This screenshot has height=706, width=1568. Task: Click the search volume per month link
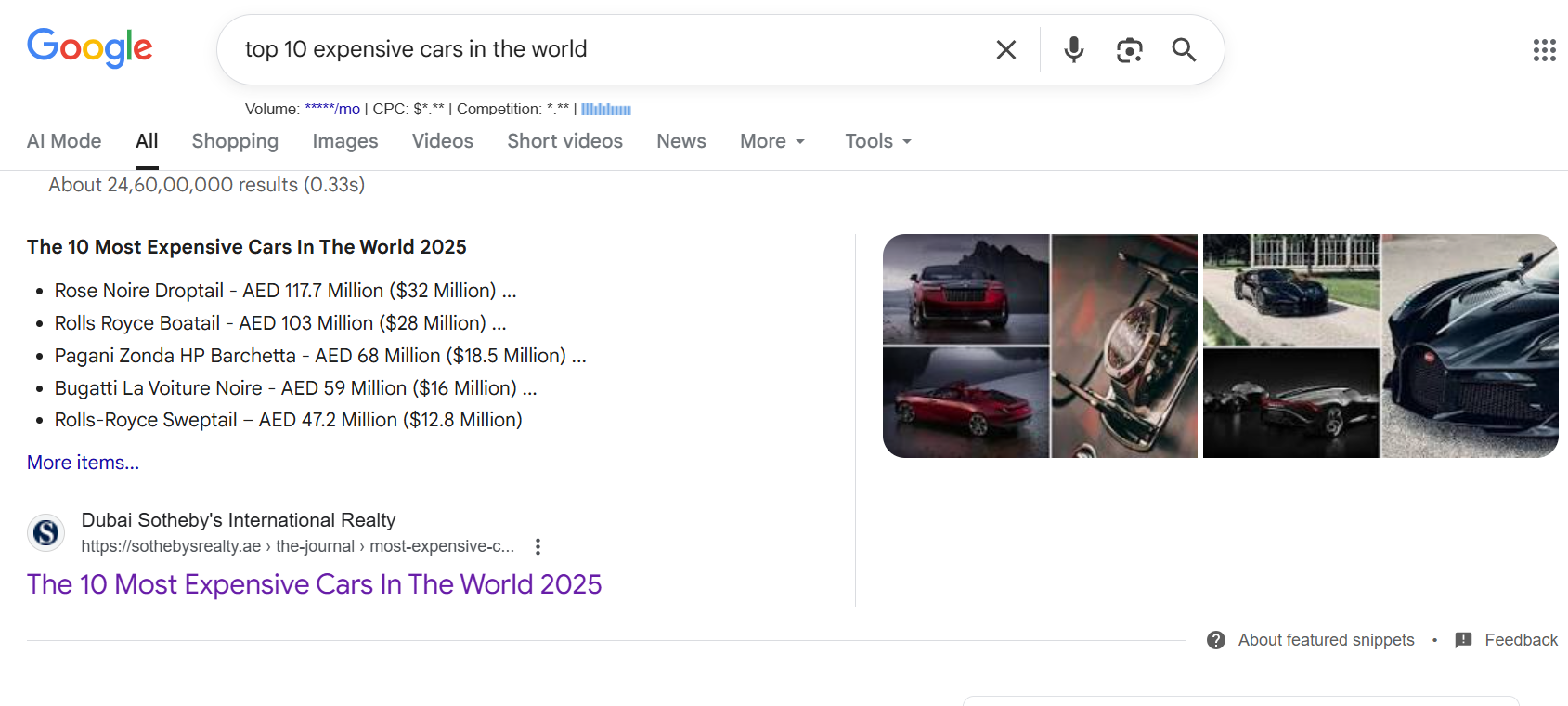pyautogui.click(x=332, y=109)
